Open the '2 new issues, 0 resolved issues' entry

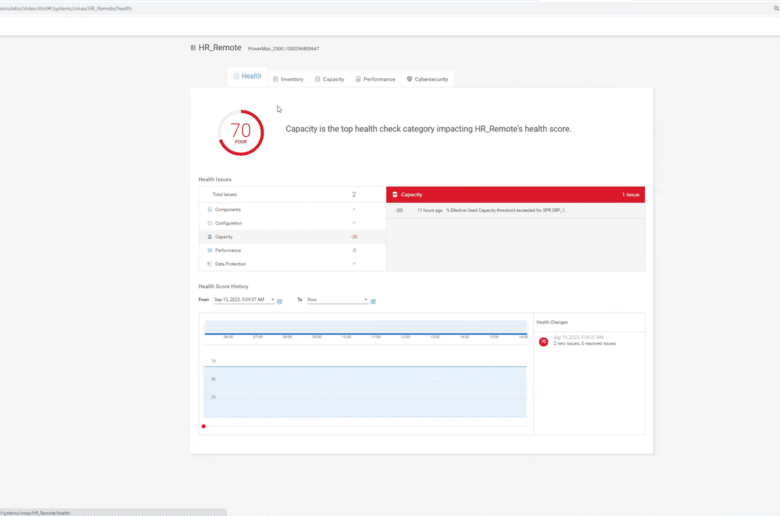[x=585, y=343]
